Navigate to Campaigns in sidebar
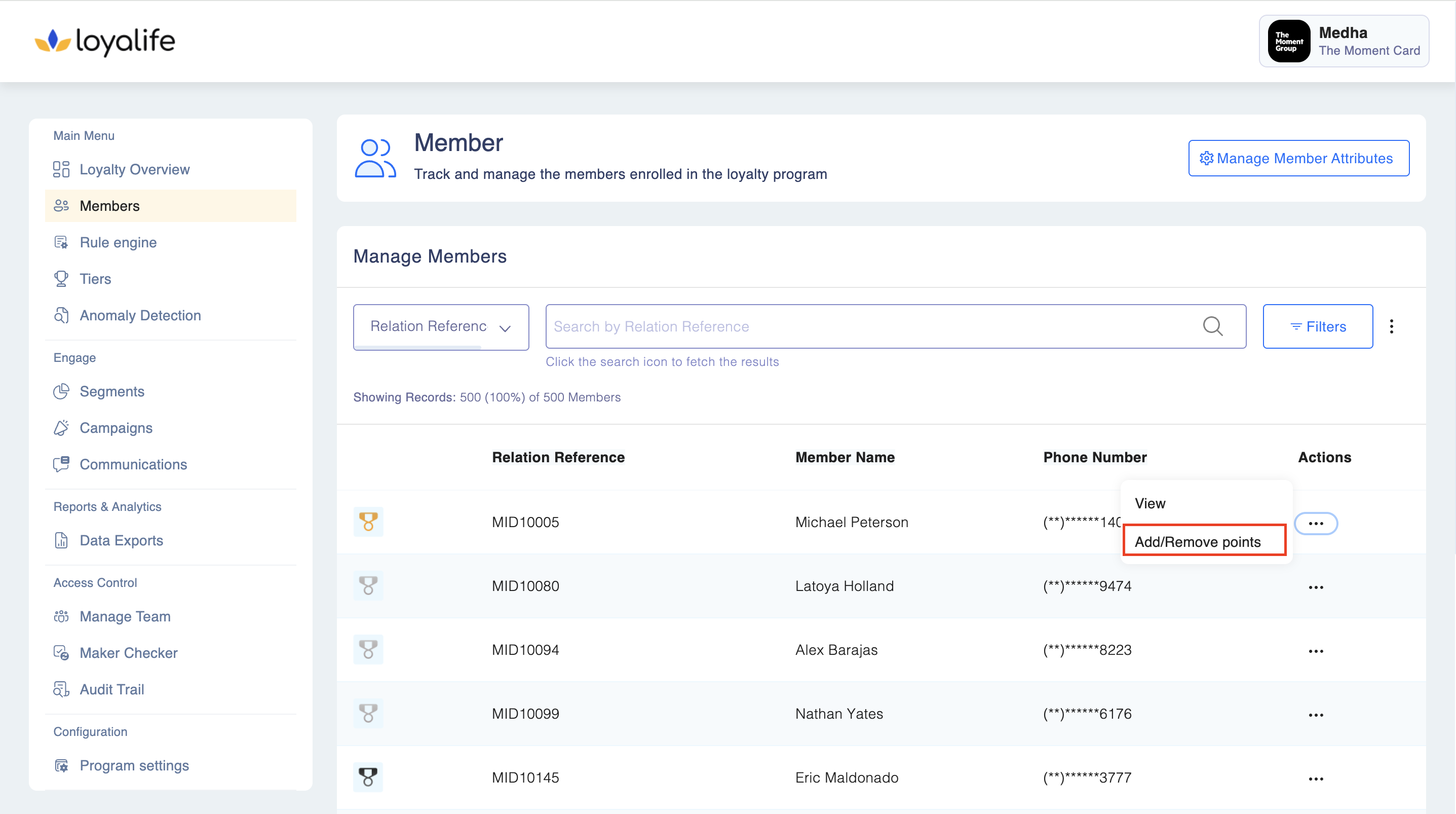Image resolution: width=1456 pixels, height=814 pixels. pos(116,428)
